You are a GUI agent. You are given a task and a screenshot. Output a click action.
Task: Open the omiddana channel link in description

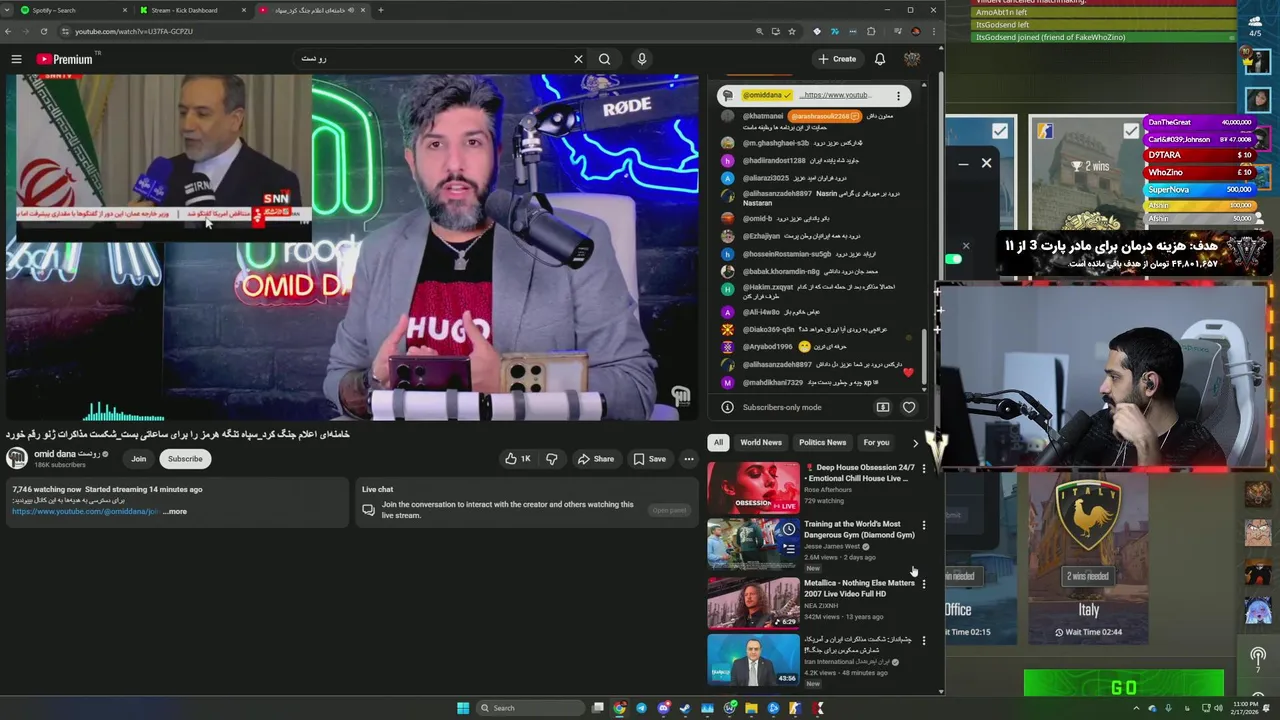[x=85, y=511]
